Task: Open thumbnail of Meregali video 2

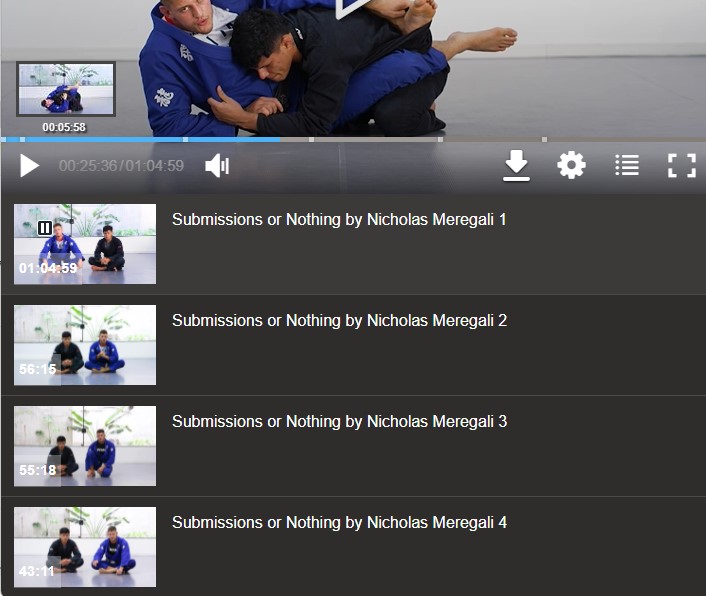Action: (85, 345)
